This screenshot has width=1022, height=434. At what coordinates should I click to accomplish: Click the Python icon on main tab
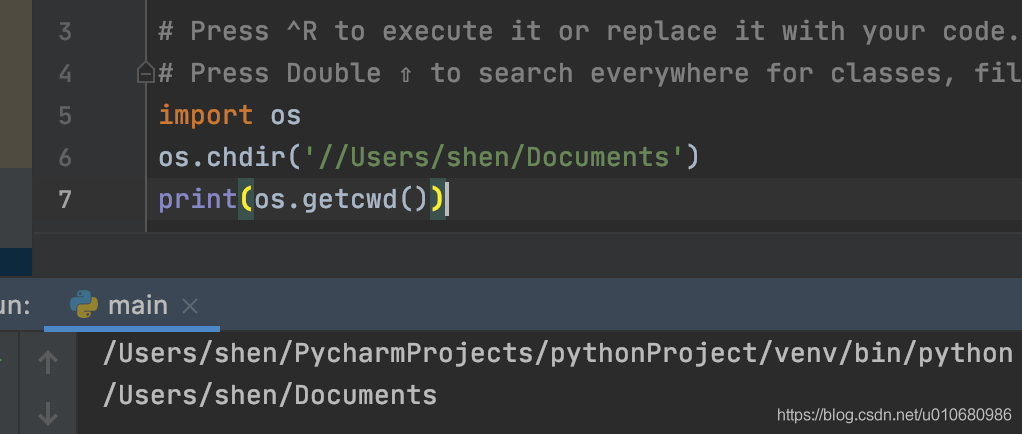(85, 305)
